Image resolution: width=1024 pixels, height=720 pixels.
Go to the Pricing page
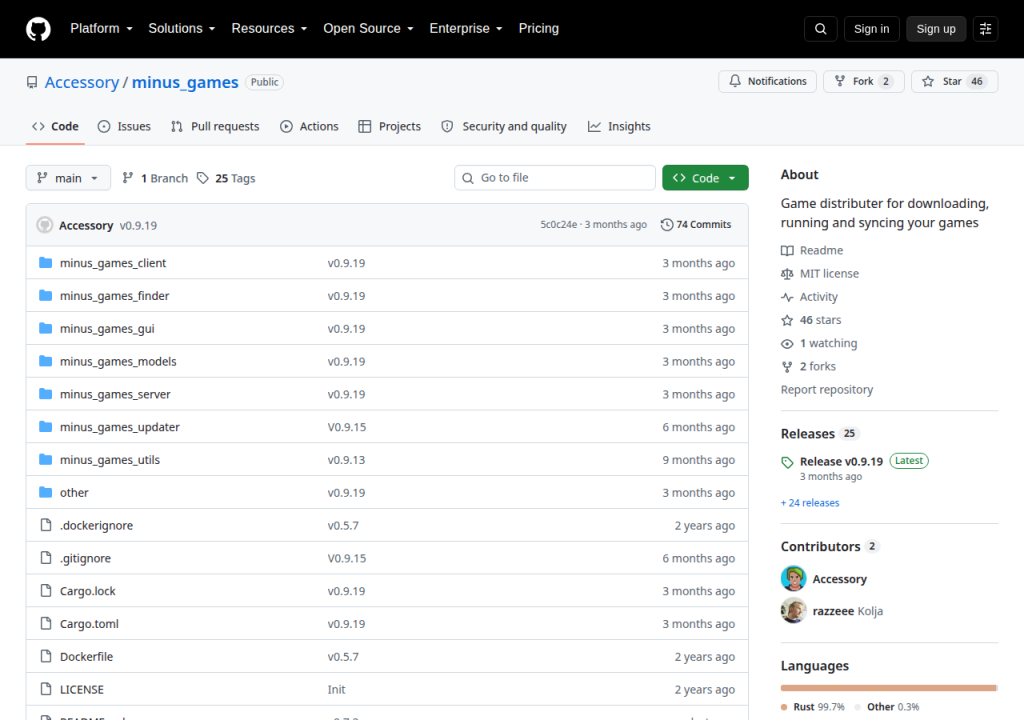(539, 29)
